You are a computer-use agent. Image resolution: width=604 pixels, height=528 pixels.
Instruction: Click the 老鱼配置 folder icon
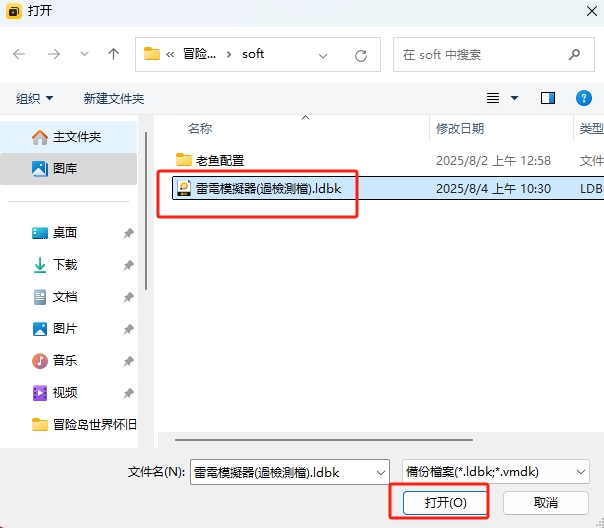pos(184,159)
